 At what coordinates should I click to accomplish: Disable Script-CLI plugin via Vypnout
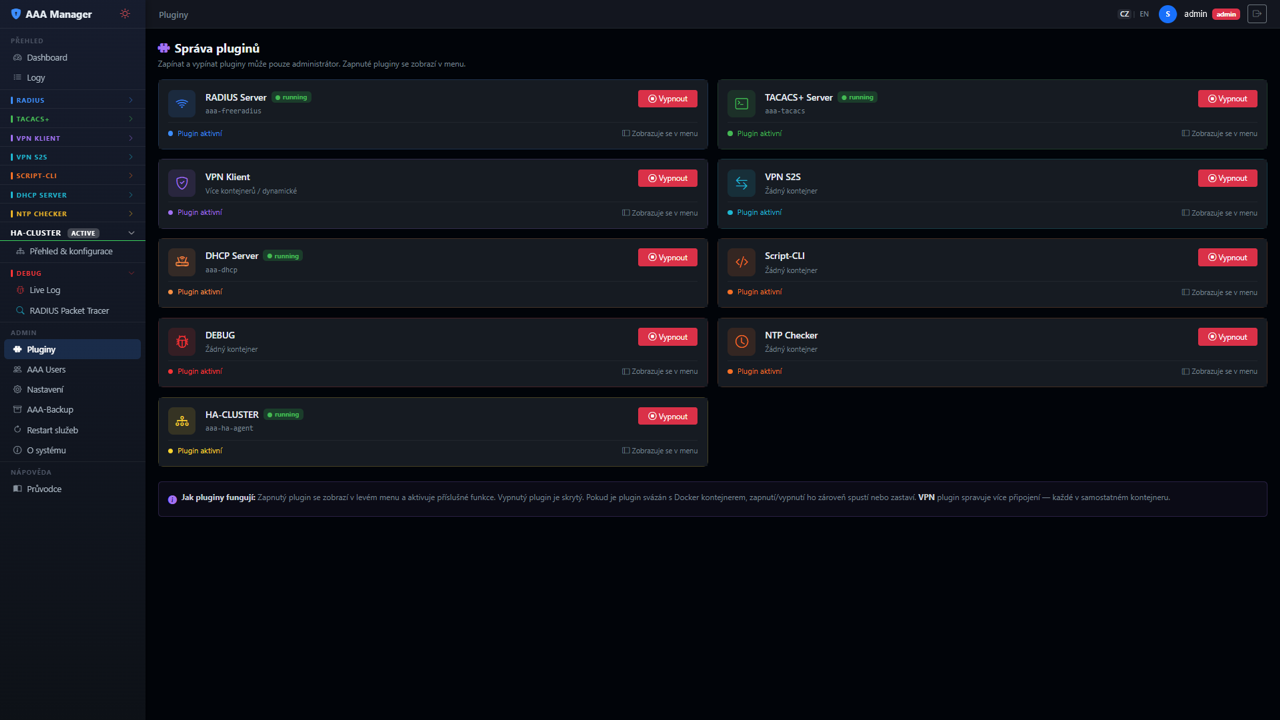point(1227,257)
